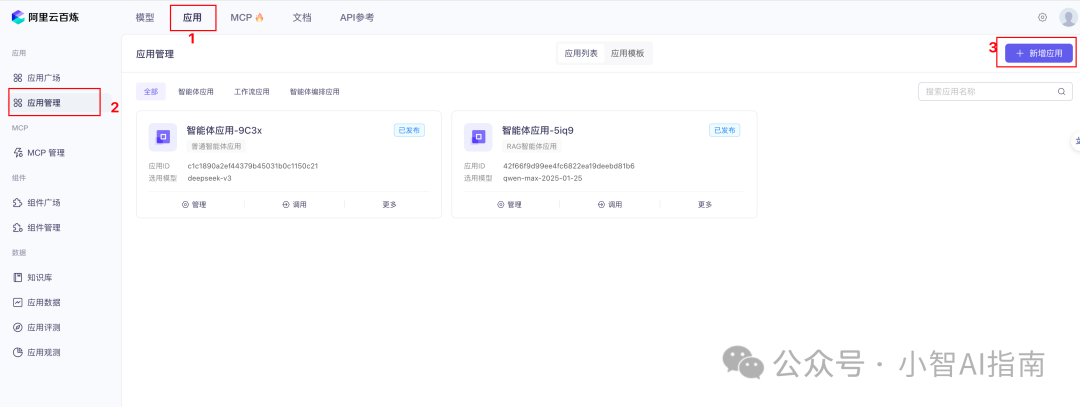The width and height of the screenshot is (1080, 407).
Task: Expand 更多 on 智能体应用-5iq9 card
Action: click(705, 204)
